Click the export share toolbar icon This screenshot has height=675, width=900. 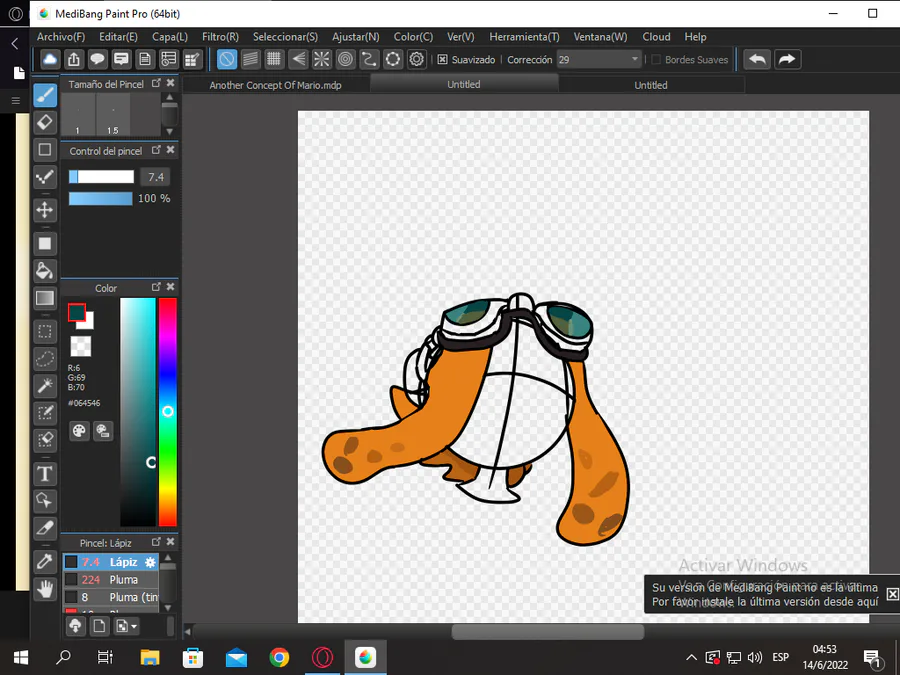point(73,59)
